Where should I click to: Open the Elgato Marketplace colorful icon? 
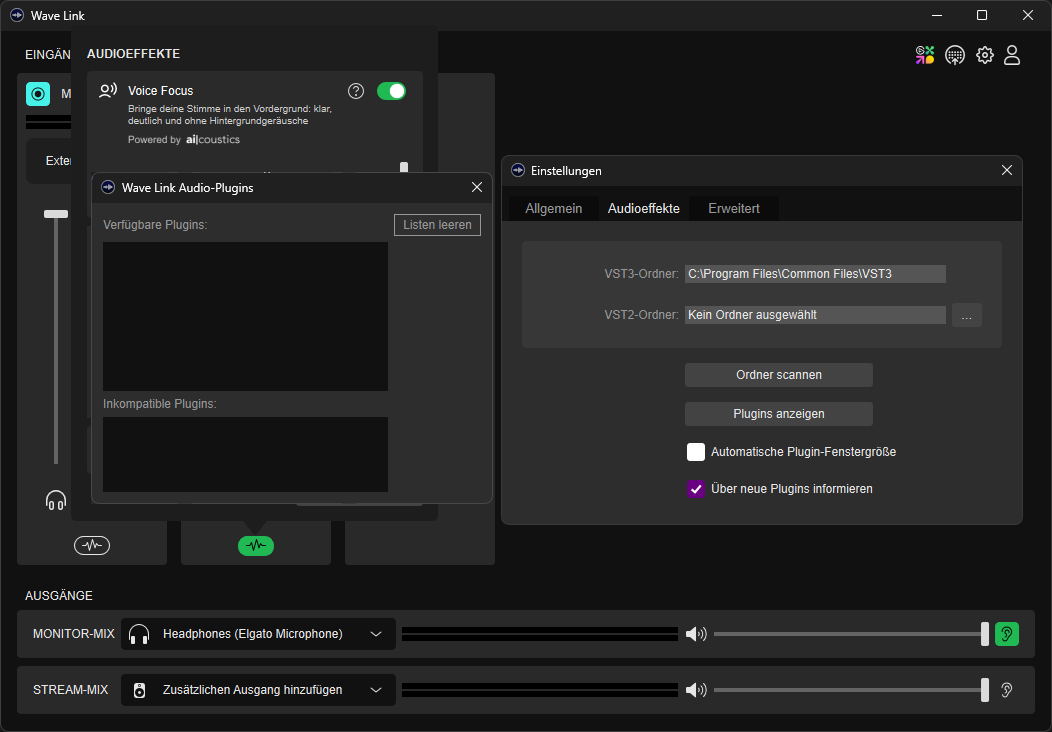coord(925,55)
